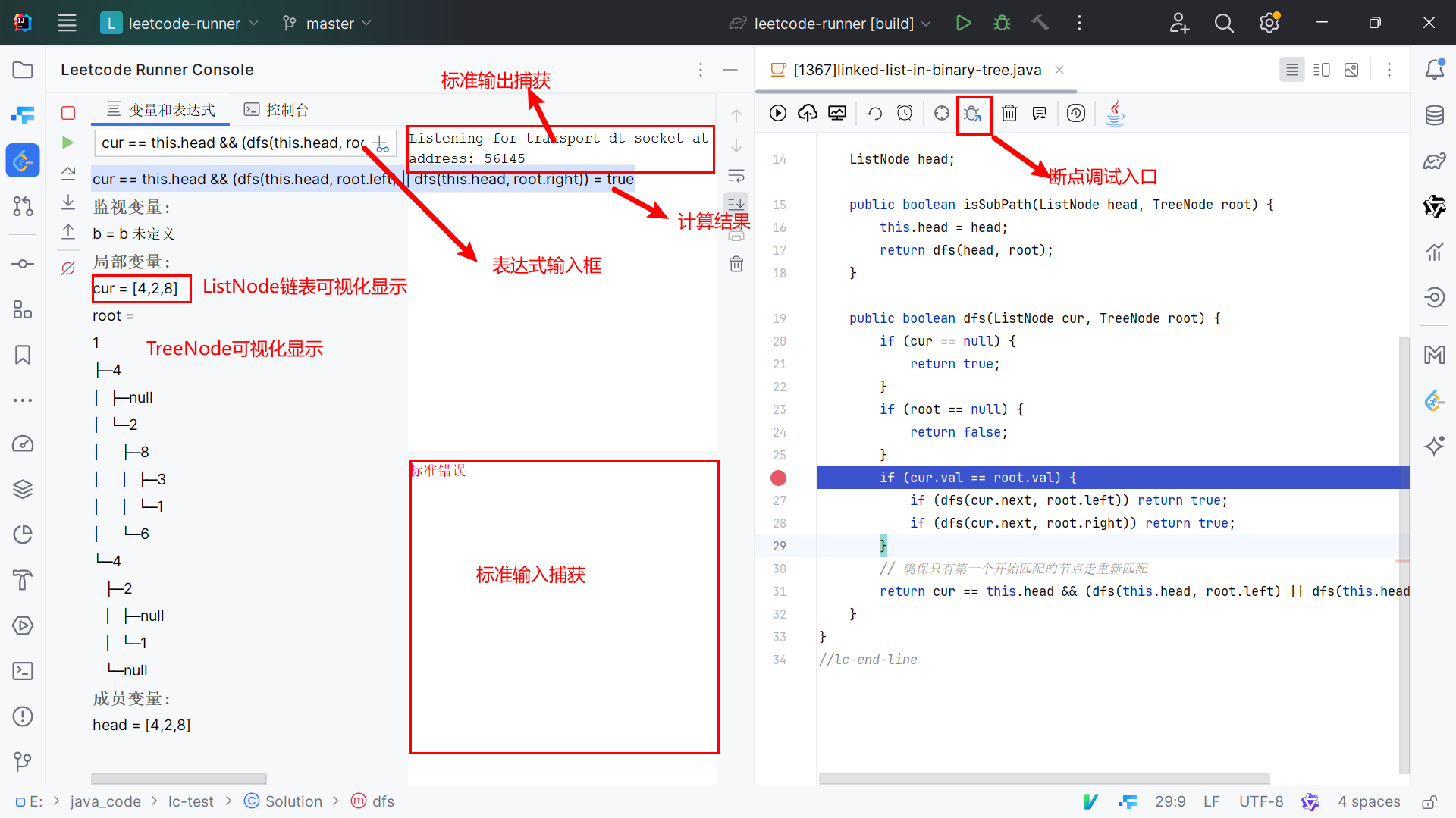
Task: Switch to the 控制台 tab
Action: click(x=277, y=110)
